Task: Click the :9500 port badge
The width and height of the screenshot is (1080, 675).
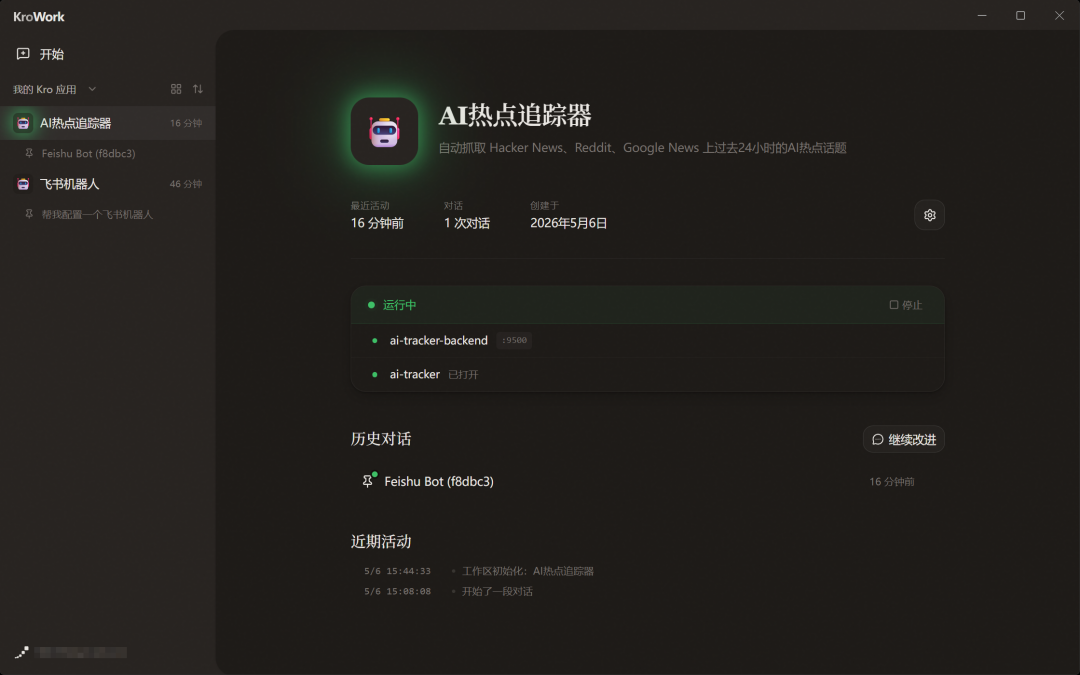Action: [514, 340]
